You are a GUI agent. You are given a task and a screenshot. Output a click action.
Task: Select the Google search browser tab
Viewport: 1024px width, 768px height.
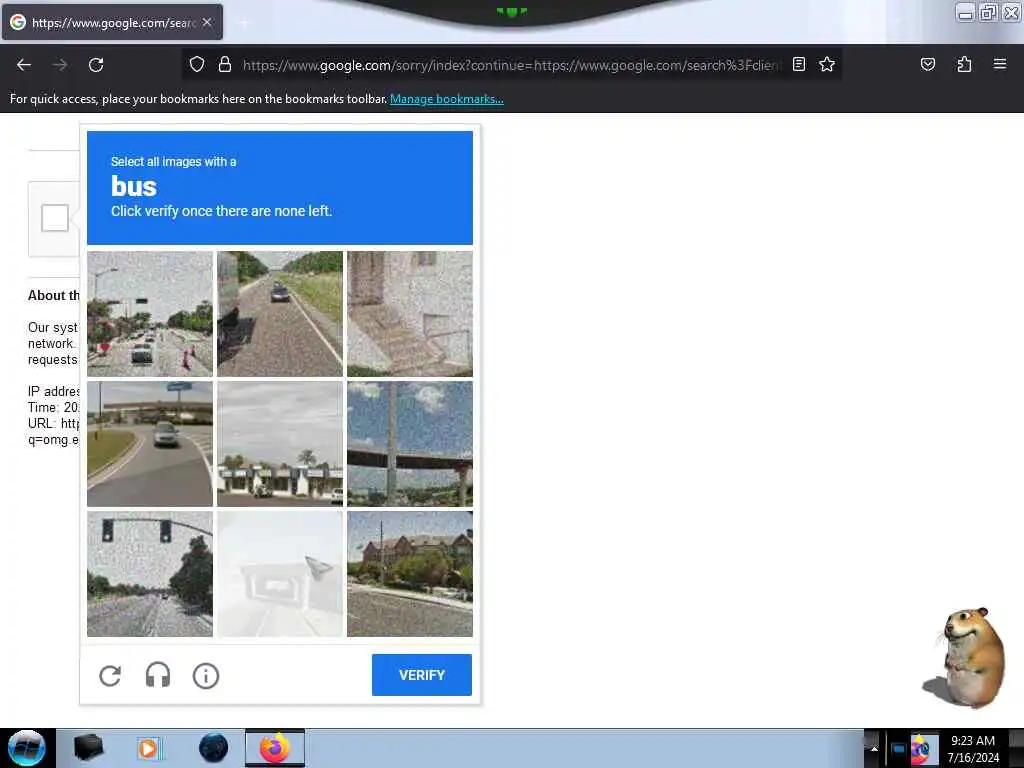click(112, 22)
